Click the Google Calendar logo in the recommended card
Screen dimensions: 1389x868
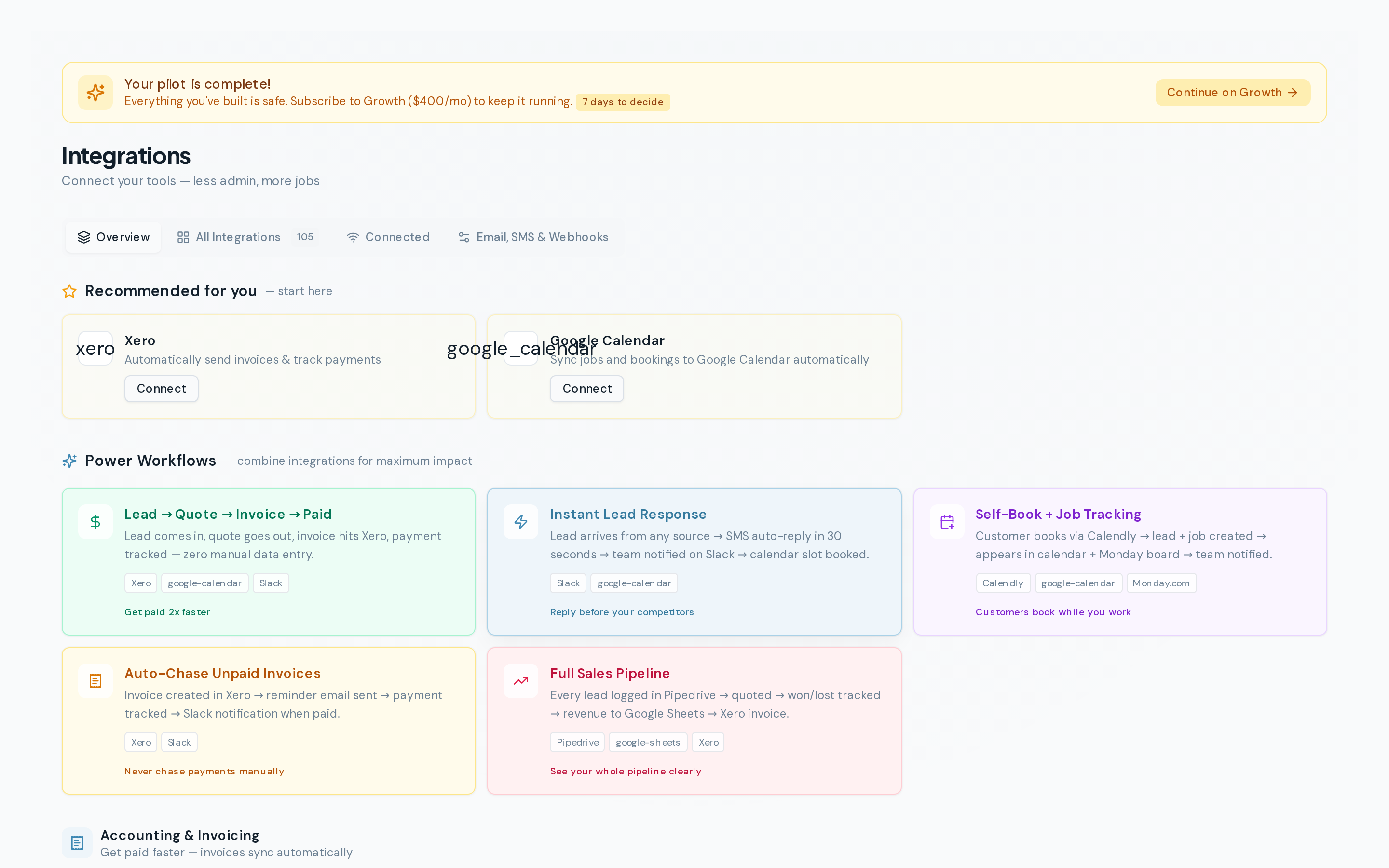pos(521,349)
